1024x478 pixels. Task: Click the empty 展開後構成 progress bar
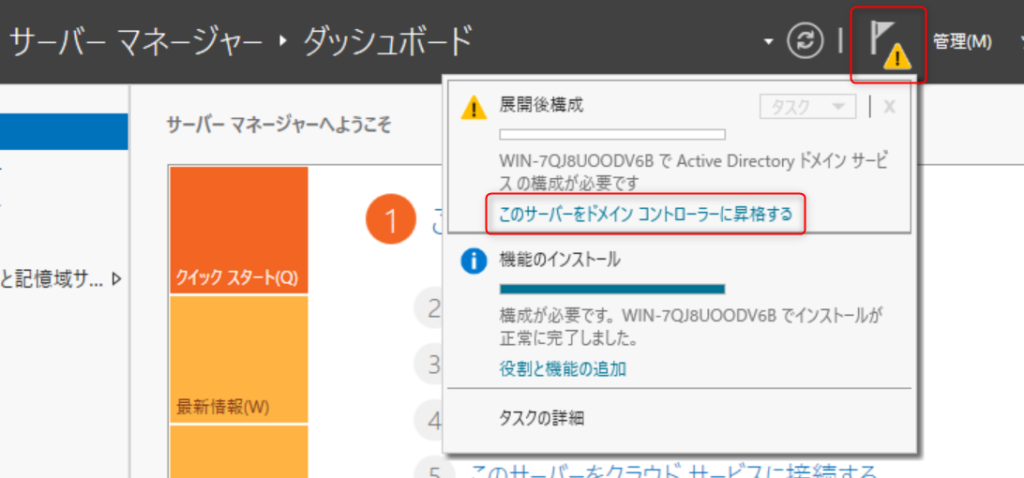[612, 134]
